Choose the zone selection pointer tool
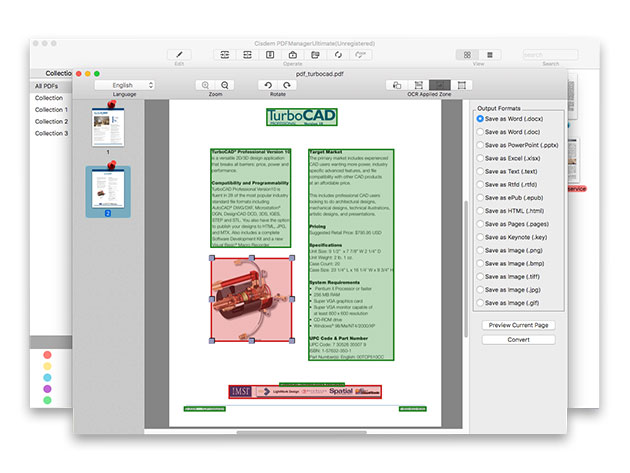The image size is (630, 473). [x=397, y=85]
